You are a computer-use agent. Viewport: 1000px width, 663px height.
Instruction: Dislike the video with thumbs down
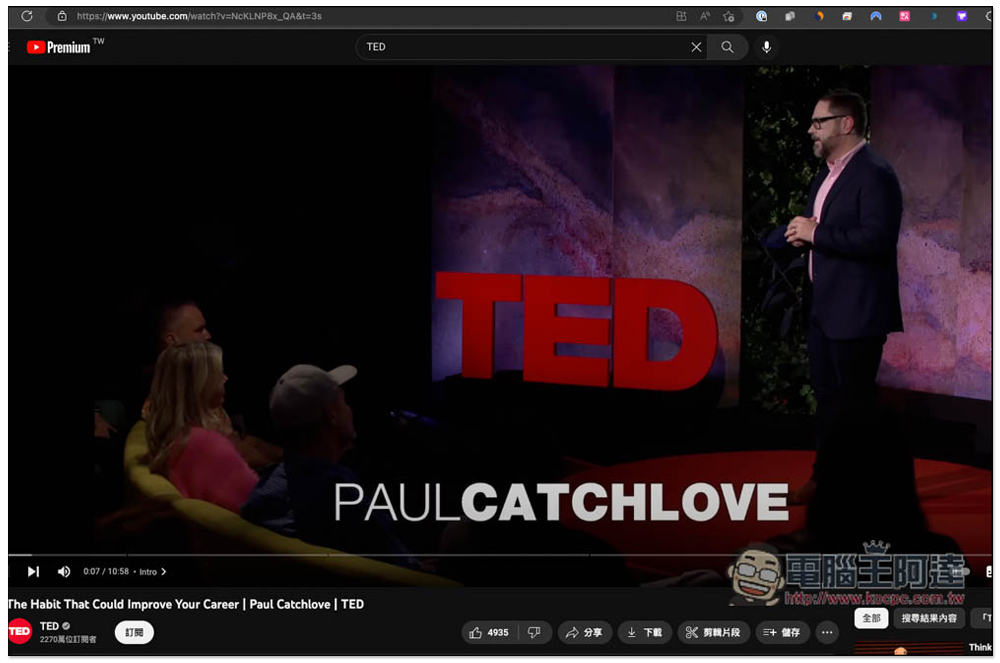534,632
